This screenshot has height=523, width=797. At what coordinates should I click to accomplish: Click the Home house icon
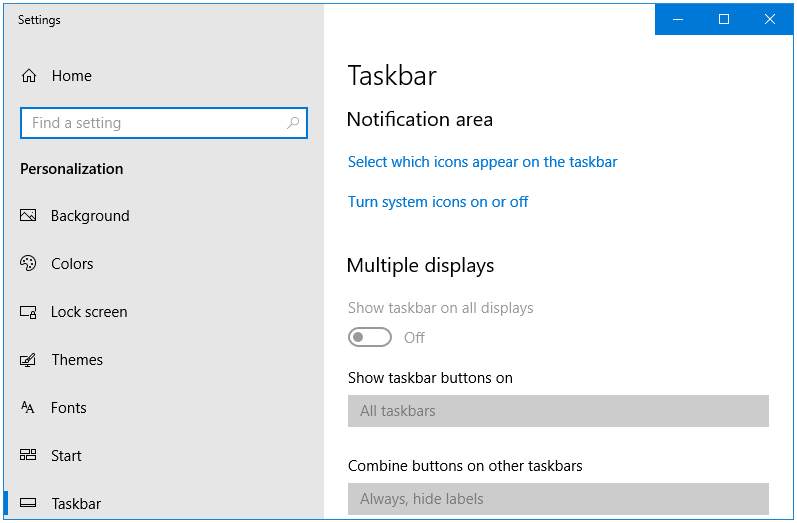click(x=28, y=76)
